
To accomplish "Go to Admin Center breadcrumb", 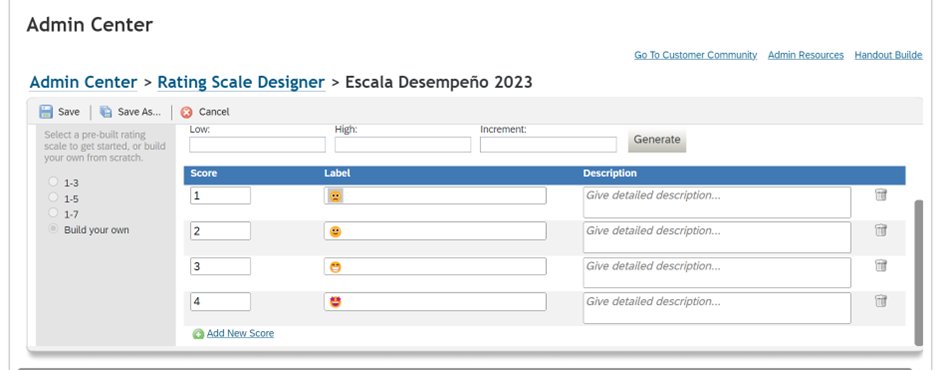I will [x=83, y=82].
